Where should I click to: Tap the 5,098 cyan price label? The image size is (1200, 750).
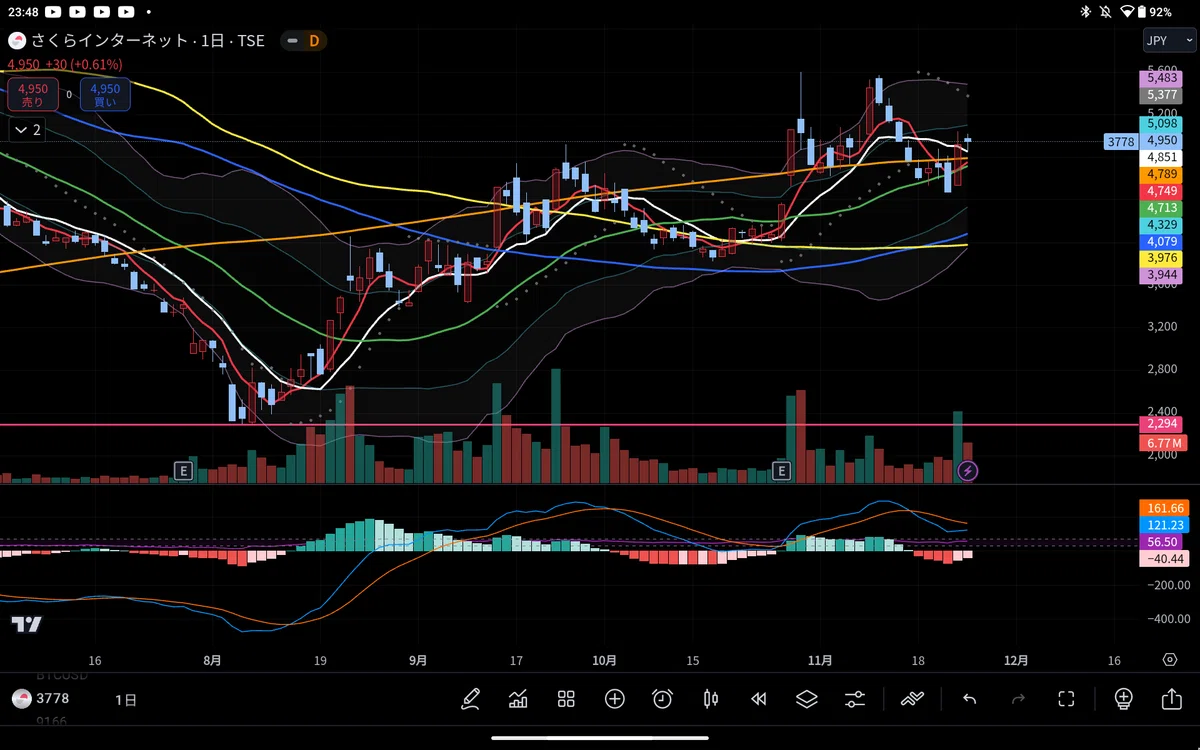pos(1162,124)
